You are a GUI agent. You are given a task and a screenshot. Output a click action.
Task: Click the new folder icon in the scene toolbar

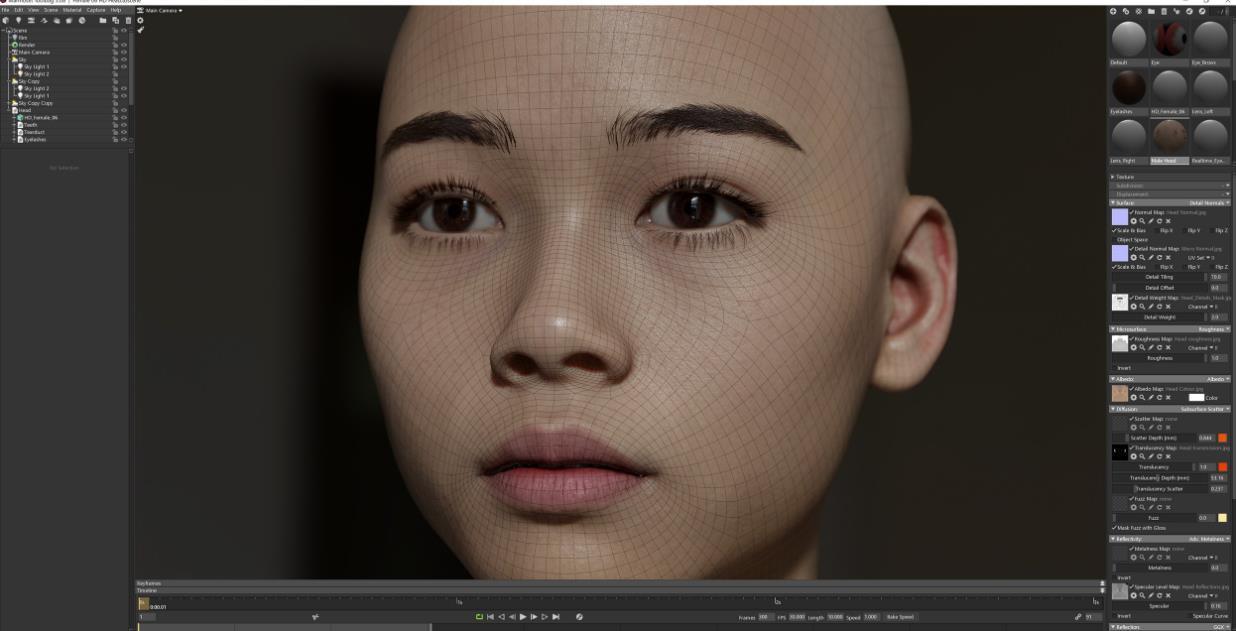pos(102,20)
